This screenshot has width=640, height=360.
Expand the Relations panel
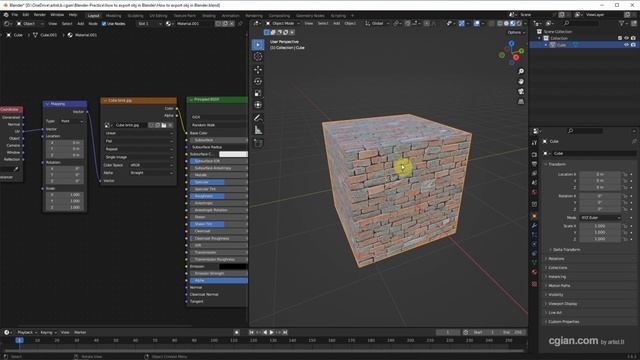click(x=556, y=259)
